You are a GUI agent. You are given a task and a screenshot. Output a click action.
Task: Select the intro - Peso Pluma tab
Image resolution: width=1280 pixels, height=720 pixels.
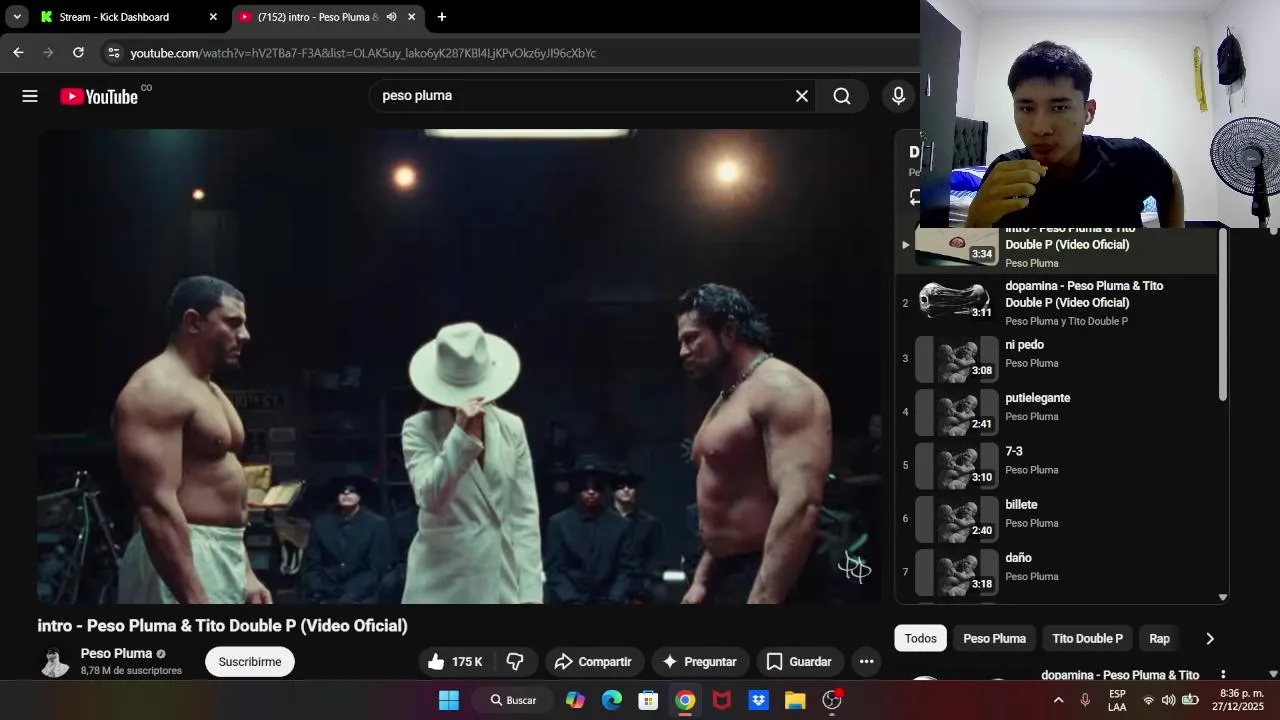318,17
